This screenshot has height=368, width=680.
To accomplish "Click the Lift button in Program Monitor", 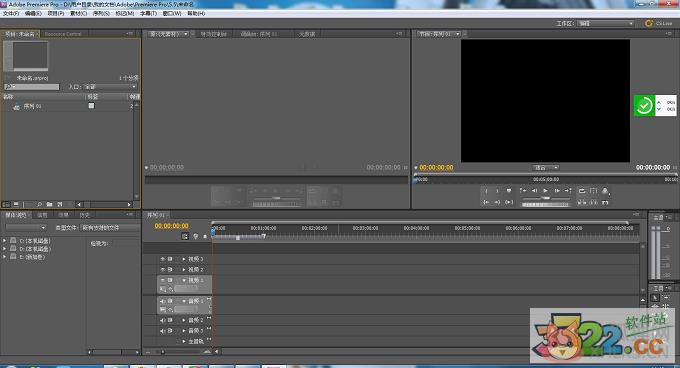I will tap(582, 202).
